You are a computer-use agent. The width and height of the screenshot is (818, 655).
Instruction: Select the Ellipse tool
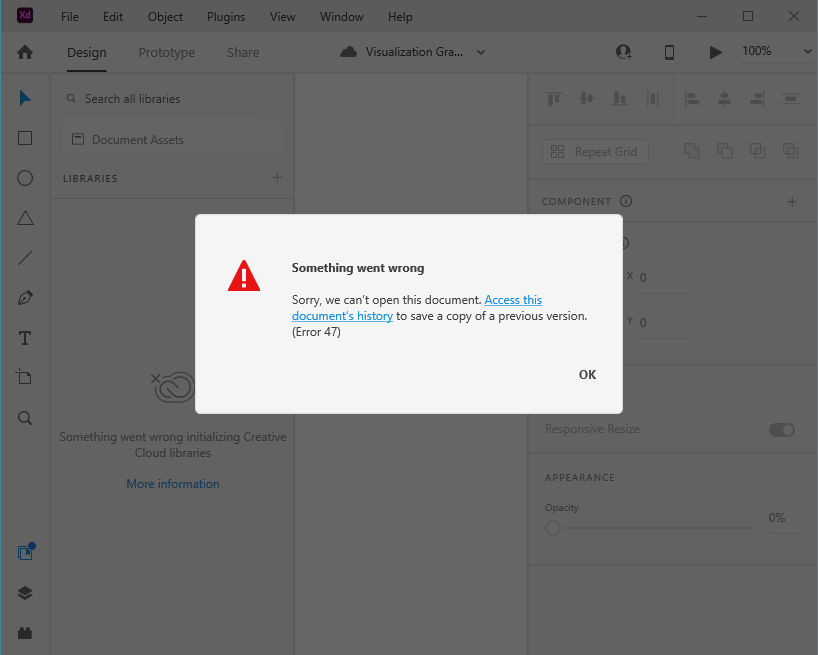click(24, 178)
